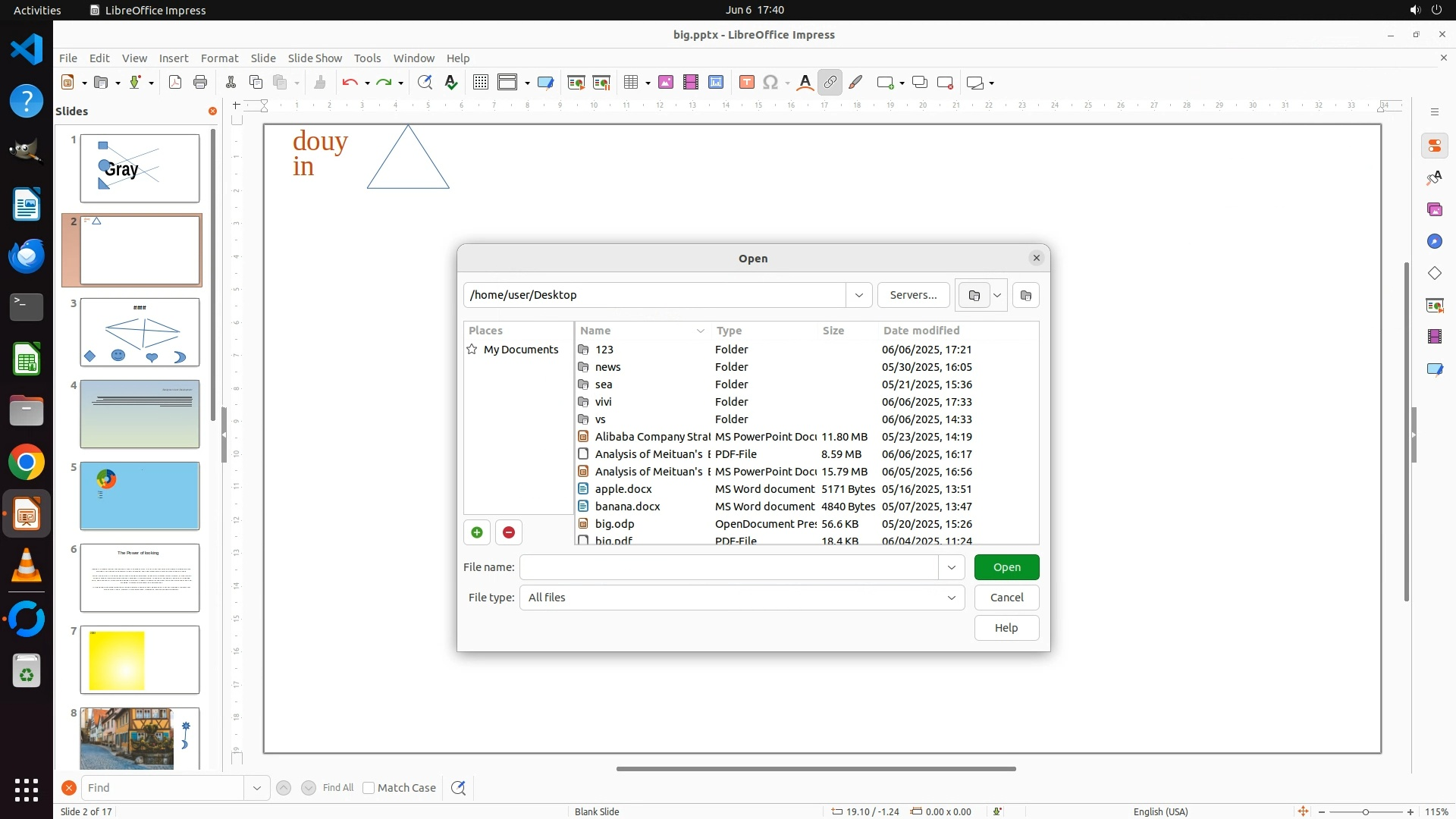
Task: Open the Slide Show menu
Action: point(315,58)
